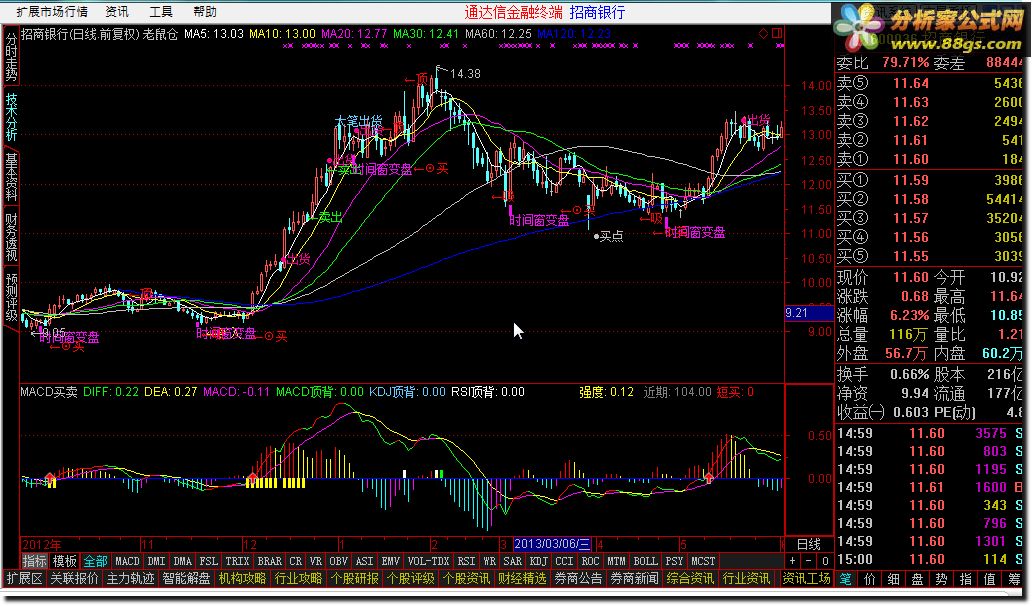The height and width of the screenshot is (606, 1033).
Task: Switch indicator to BRAR
Action: [269, 561]
